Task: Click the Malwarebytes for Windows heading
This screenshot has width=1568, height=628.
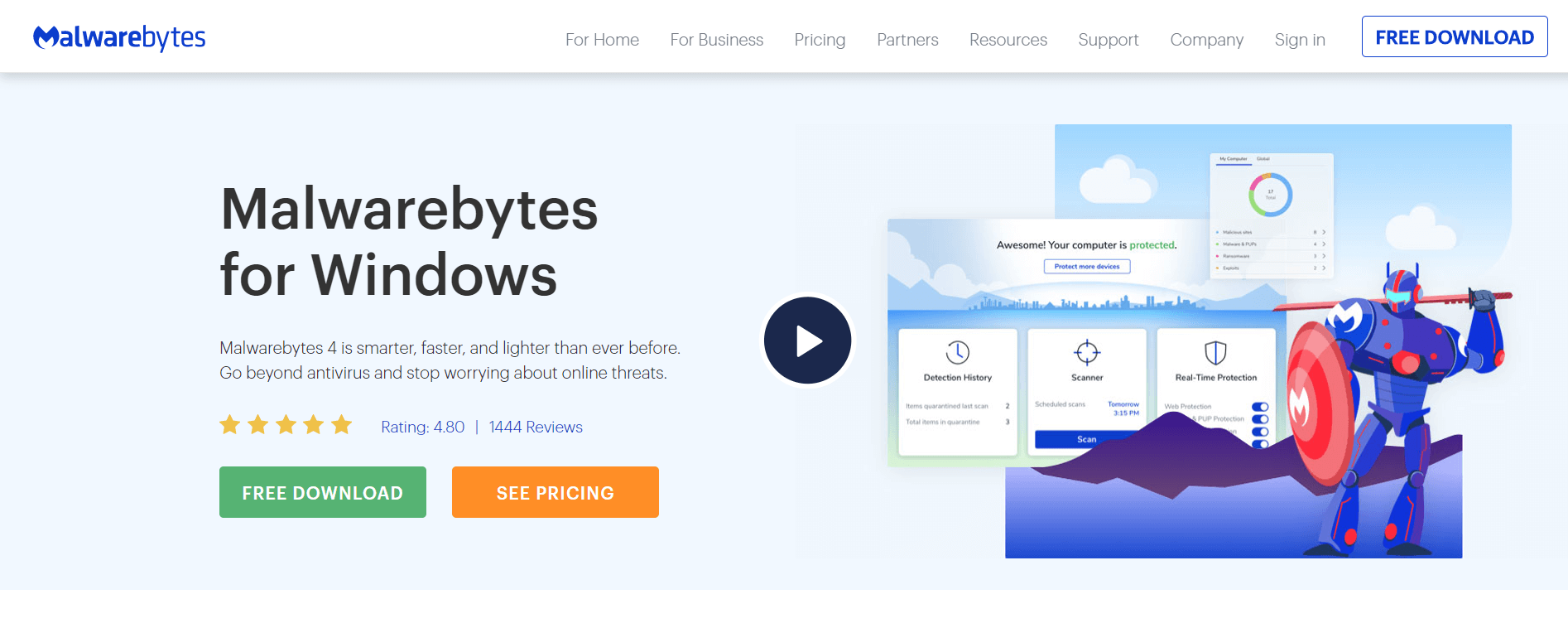Action: click(x=409, y=241)
